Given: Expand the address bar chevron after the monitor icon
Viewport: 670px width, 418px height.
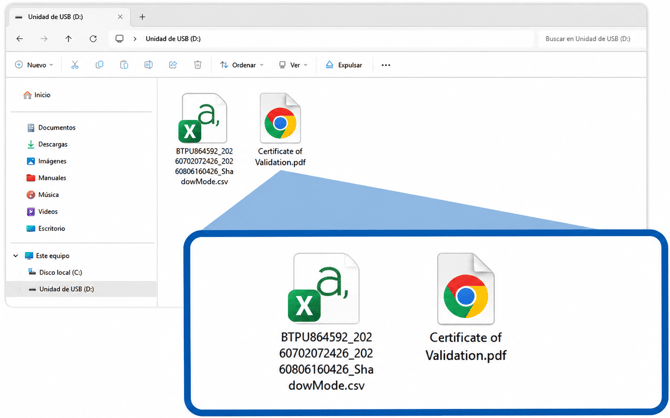Looking at the screenshot, I should pos(135,38).
